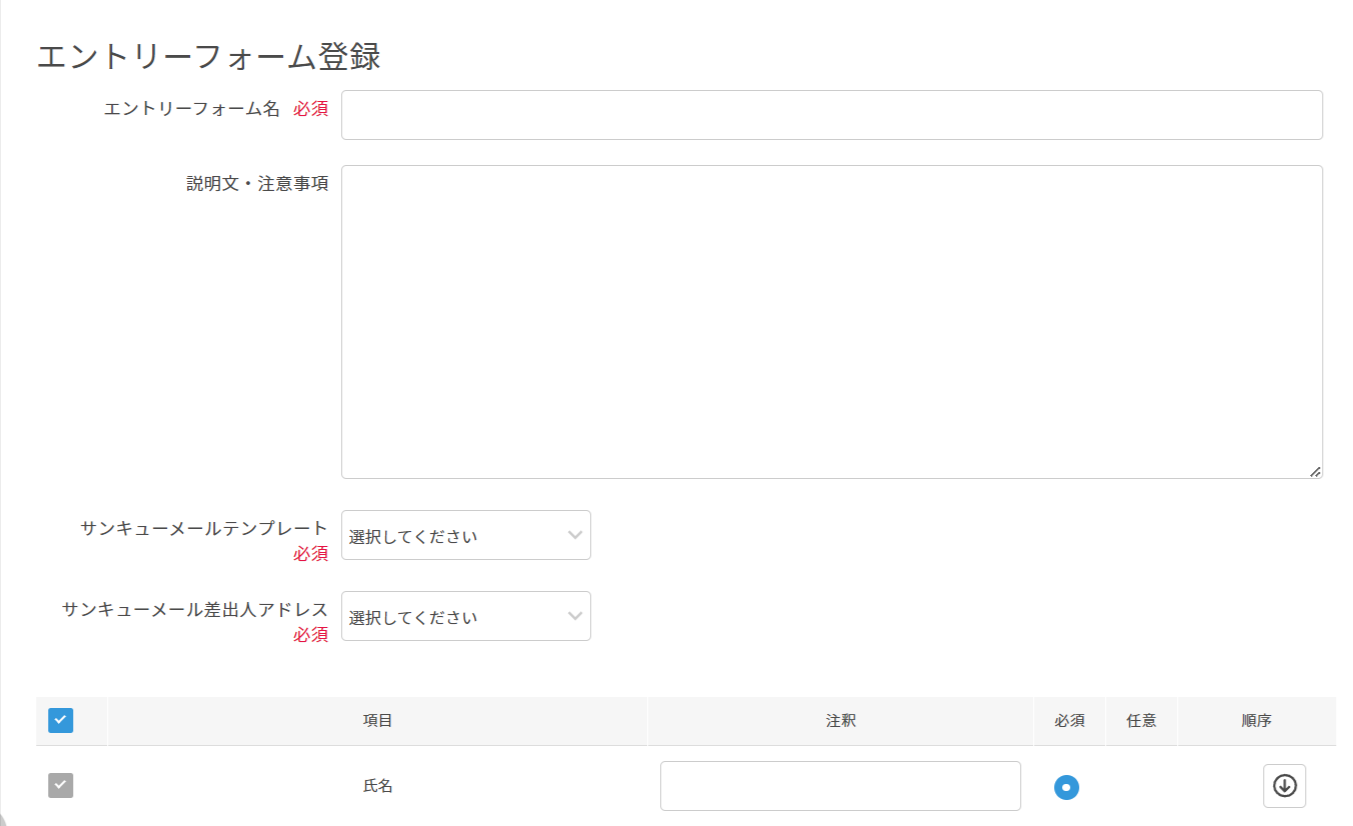Click the 項目 column header

coord(377,721)
